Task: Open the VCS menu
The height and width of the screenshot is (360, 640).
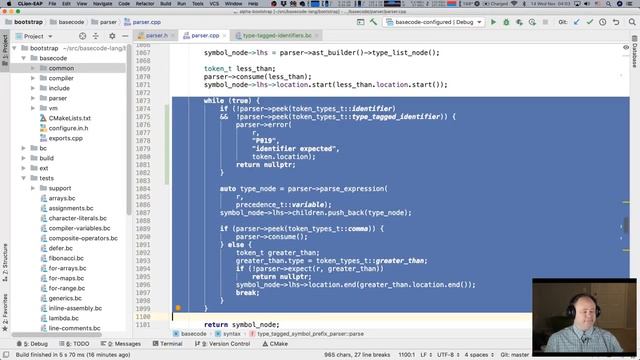Action: pyautogui.click(x=214, y=4)
